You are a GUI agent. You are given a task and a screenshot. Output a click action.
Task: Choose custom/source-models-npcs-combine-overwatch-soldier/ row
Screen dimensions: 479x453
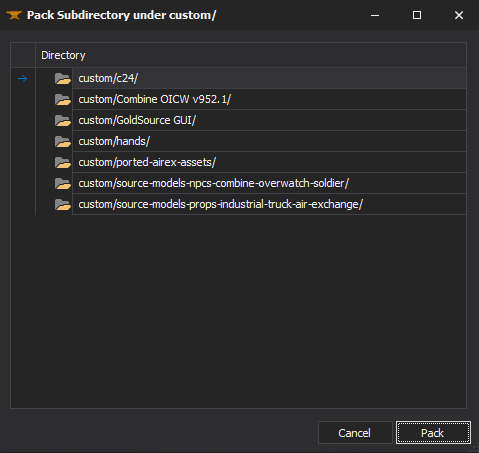(x=269, y=183)
